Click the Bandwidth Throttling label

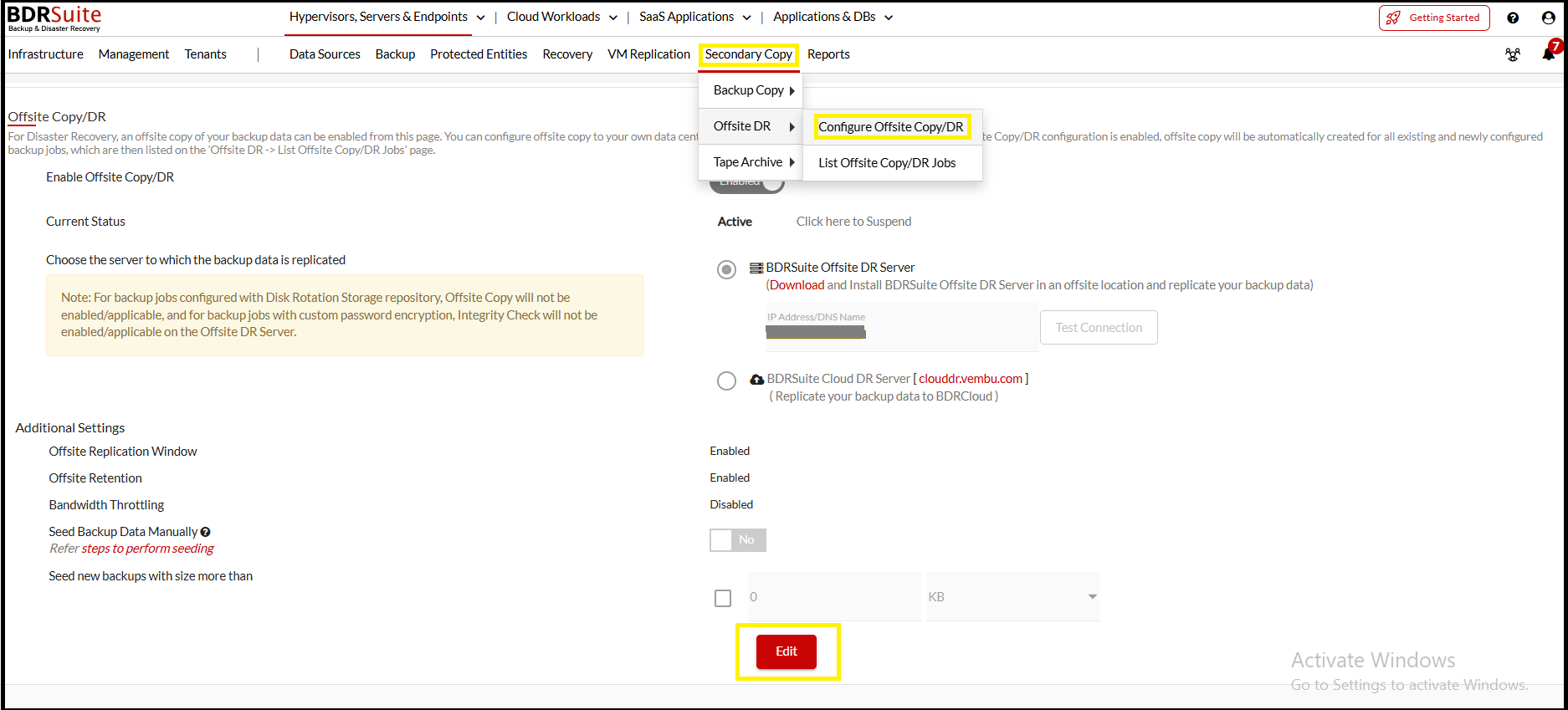[x=106, y=505]
